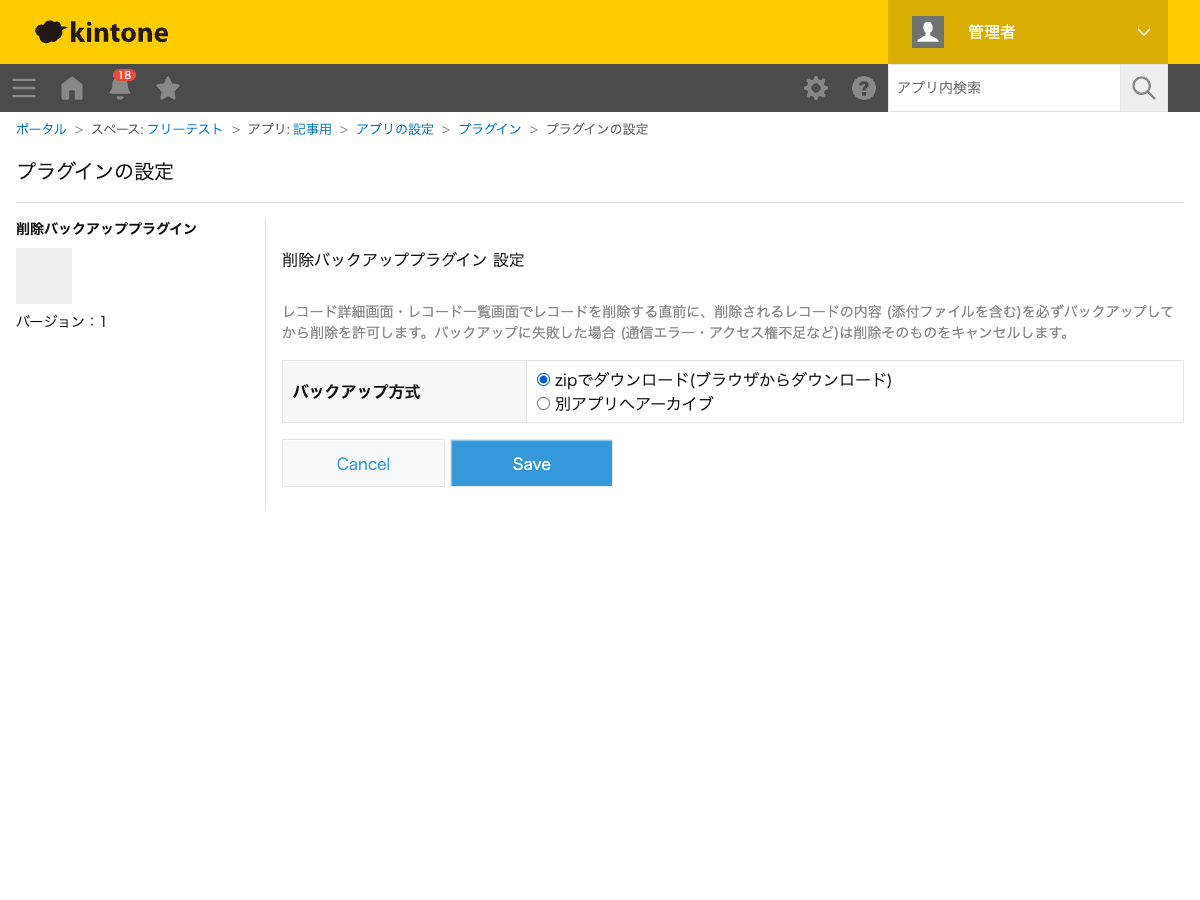Open the help question mark icon
Viewport: 1200px width, 900px height.
click(x=864, y=88)
